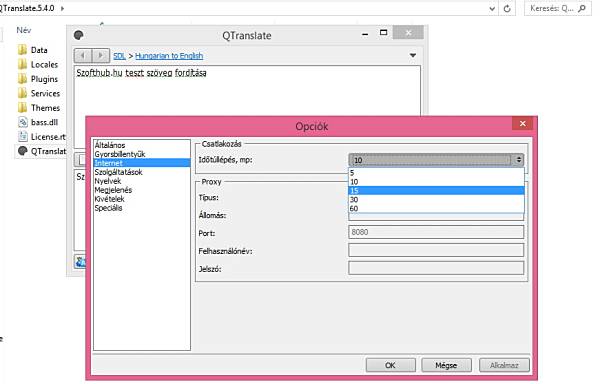Go back with QTranslate's left arrow button
This screenshot has width=600, height=384.
point(83,55)
